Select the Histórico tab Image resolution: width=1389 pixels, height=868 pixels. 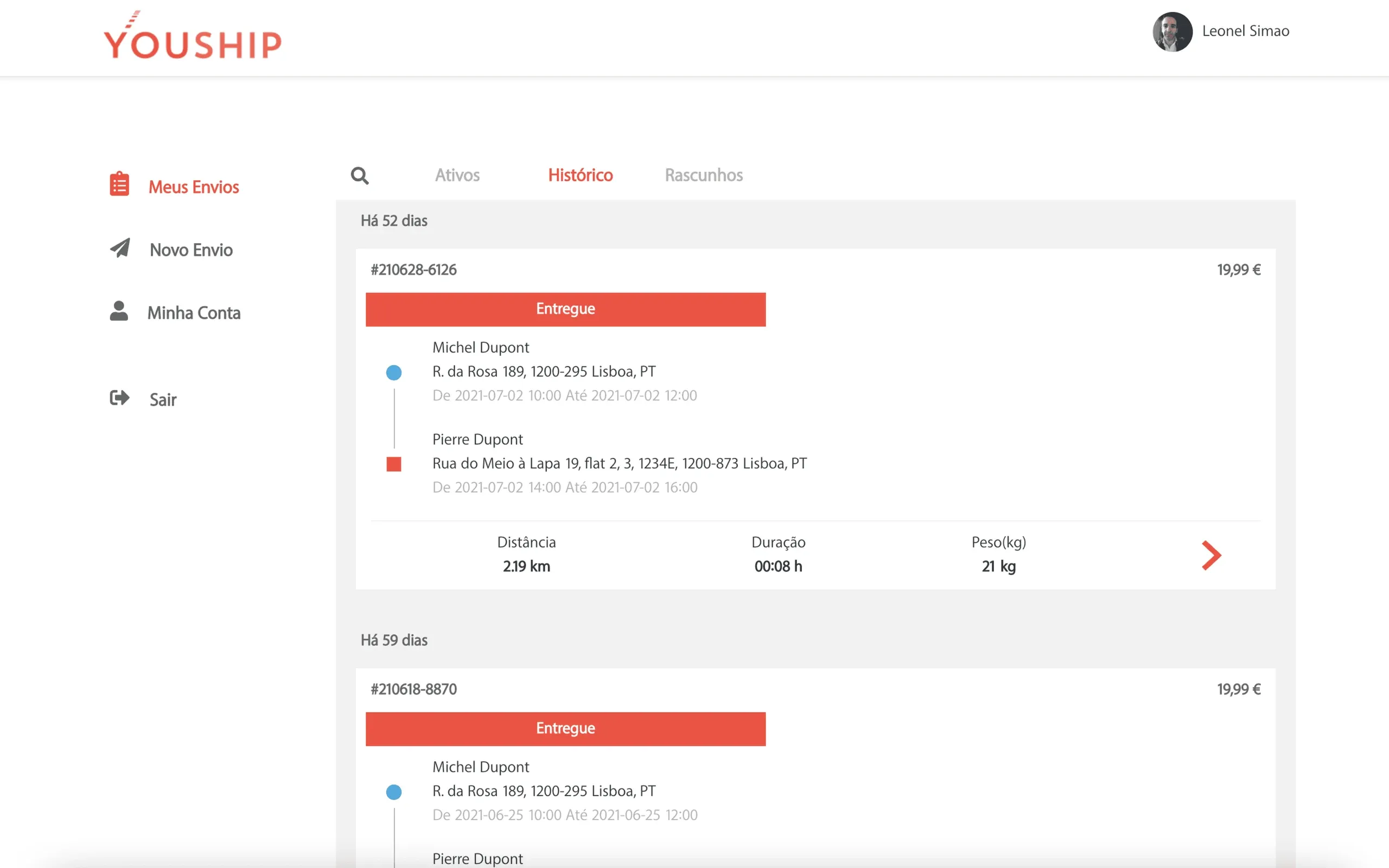(580, 175)
